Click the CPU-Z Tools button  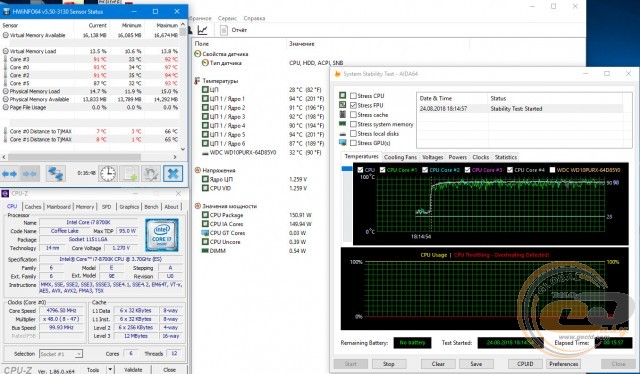click(93, 370)
